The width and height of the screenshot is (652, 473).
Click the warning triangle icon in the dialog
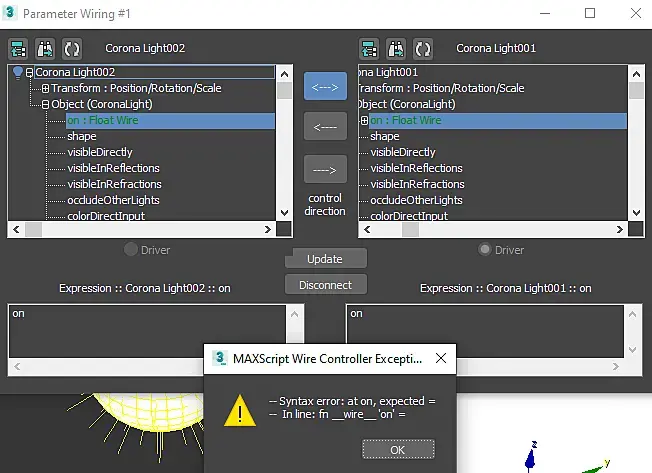[x=240, y=411]
